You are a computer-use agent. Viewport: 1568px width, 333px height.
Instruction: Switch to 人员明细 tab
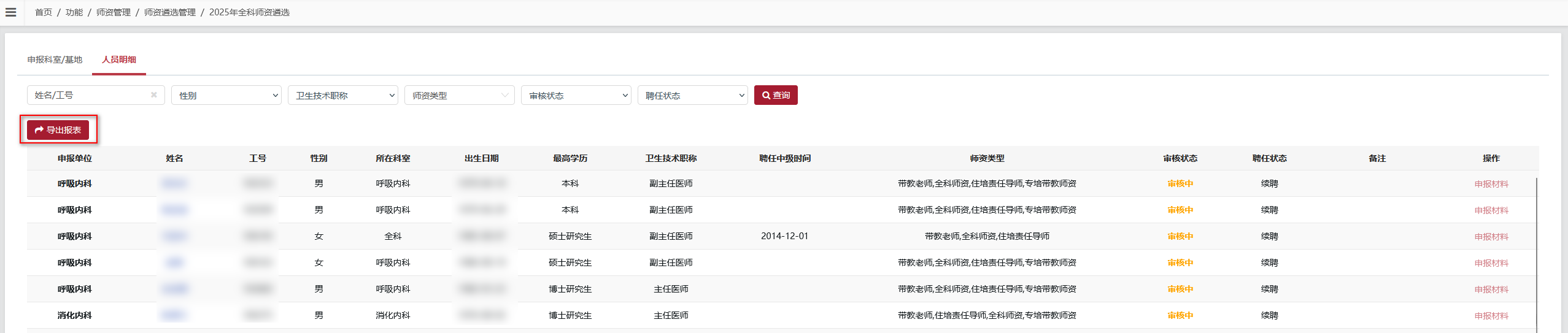[119, 59]
